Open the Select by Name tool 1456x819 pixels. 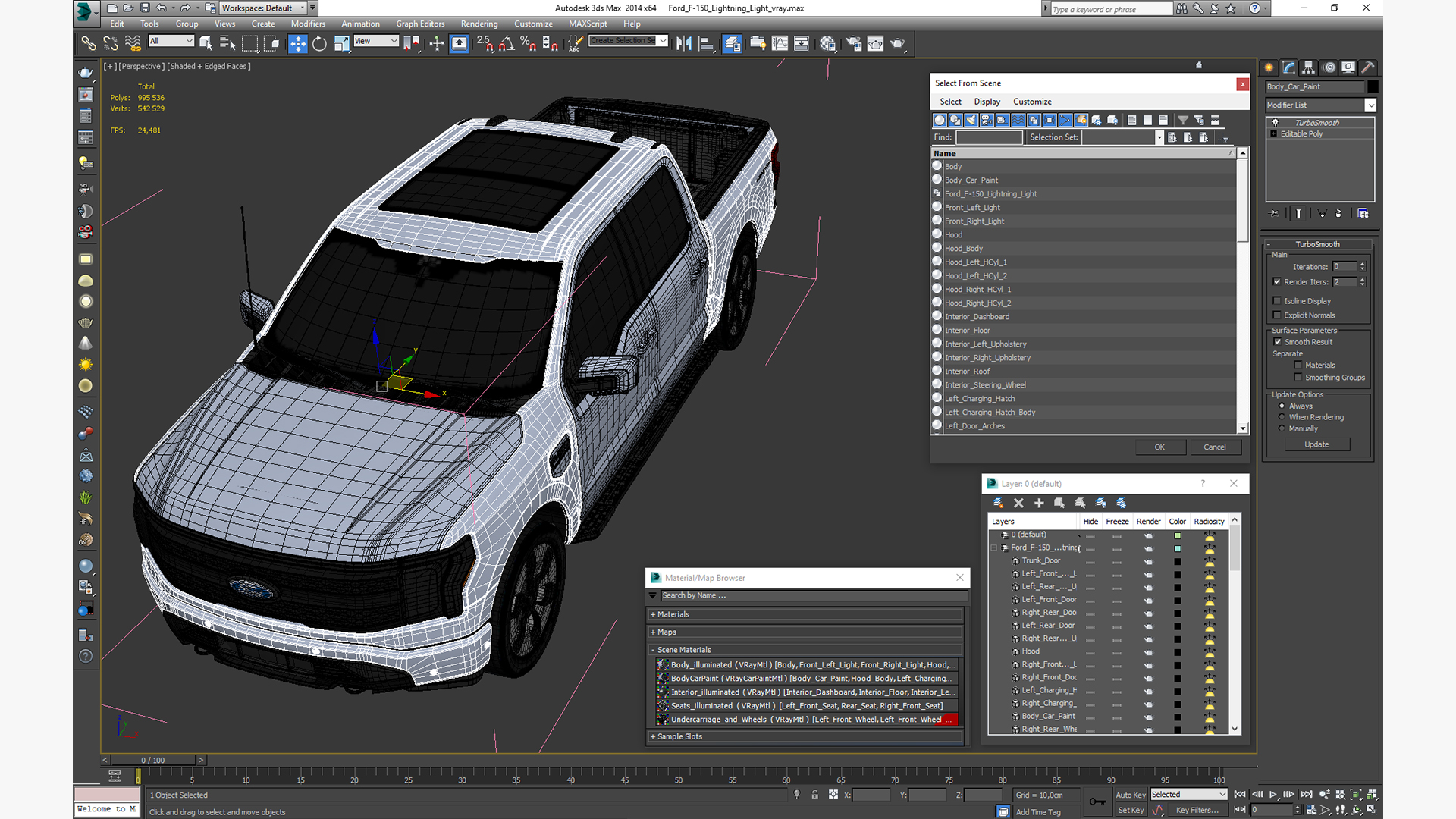(x=227, y=44)
